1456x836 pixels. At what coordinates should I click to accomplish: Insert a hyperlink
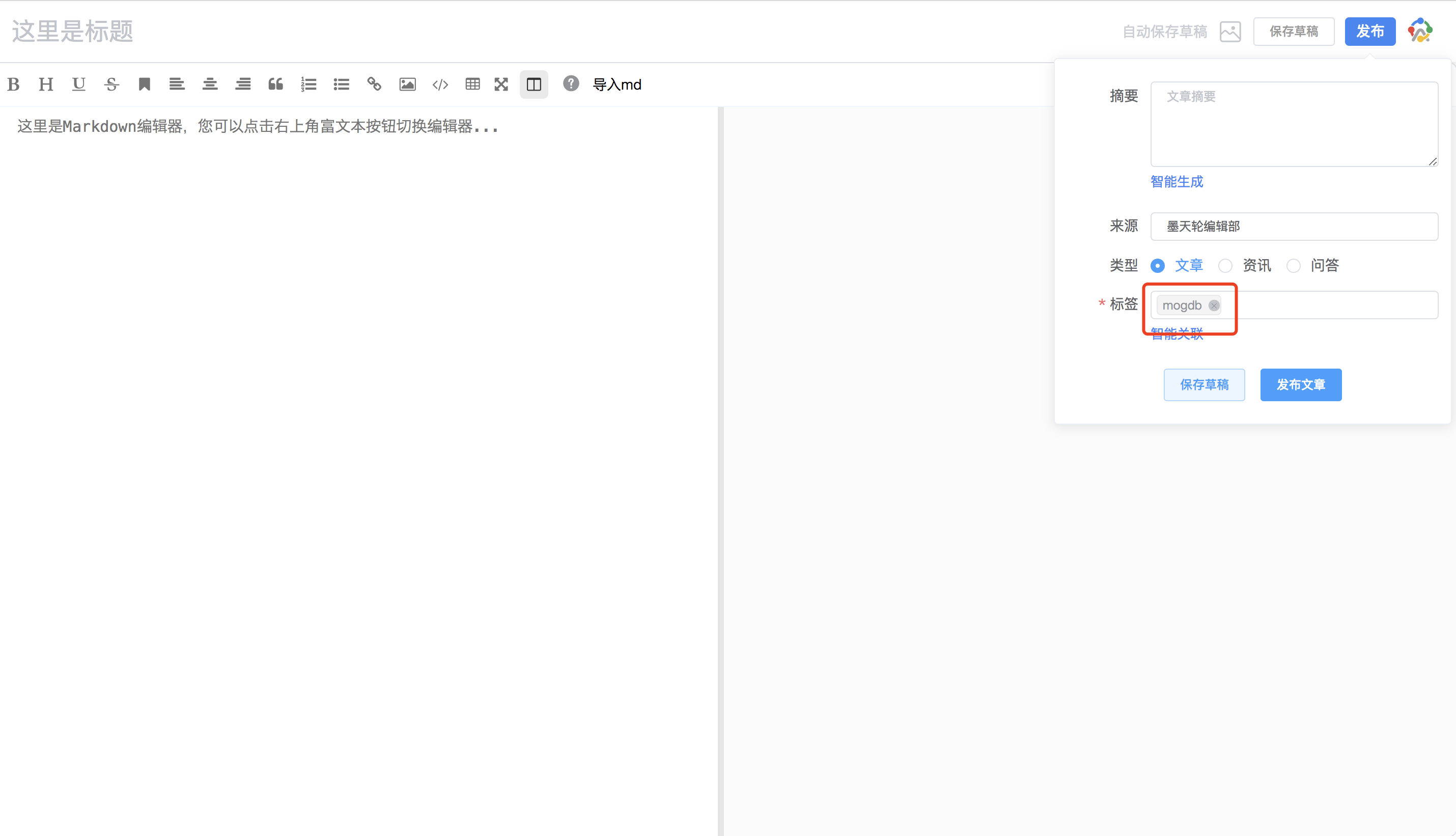pos(374,85)
